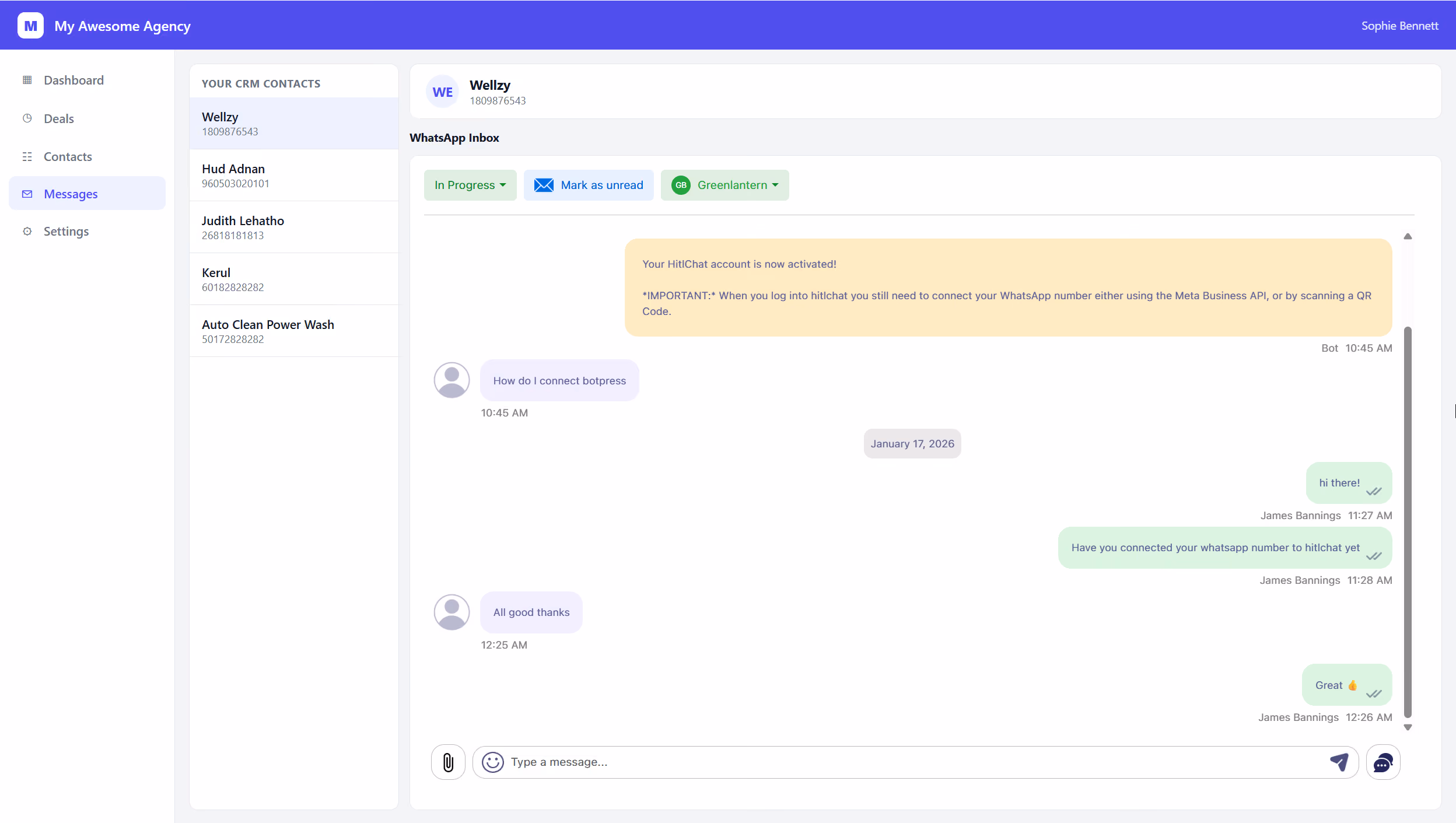Click the 'All good thanks' message

tap(531, 612)
